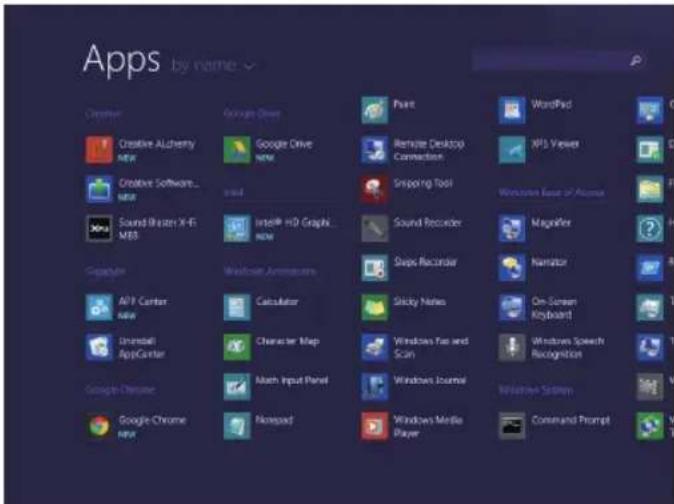This screenshot has height=504, width=674.
Task: Open the Windows Fax and Scan icon
Action: point(374,347)
